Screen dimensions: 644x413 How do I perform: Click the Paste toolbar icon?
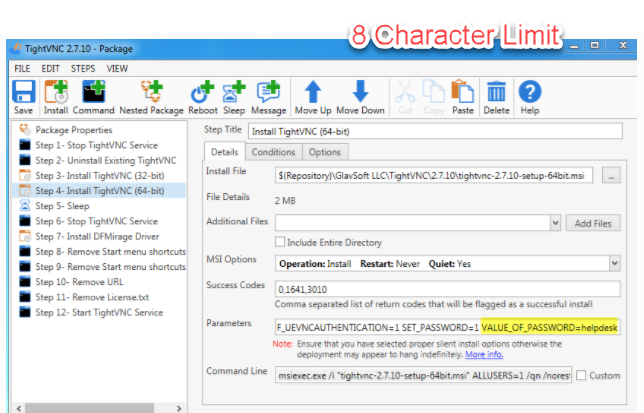(x=463, y=97)
